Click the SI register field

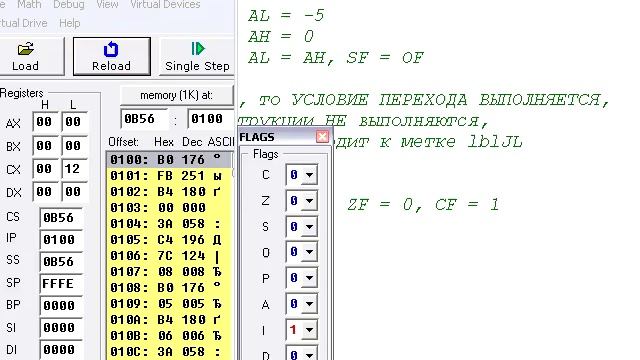pyautogui.click(x=61, y=328)
